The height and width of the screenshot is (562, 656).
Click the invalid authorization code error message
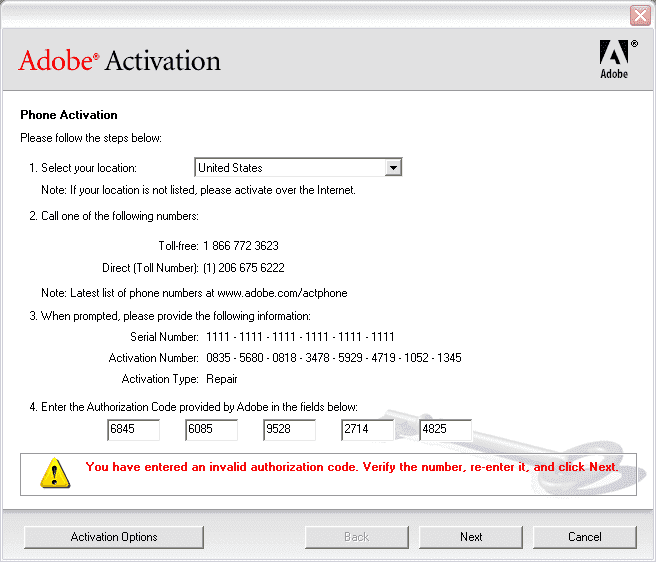point(352,467)
